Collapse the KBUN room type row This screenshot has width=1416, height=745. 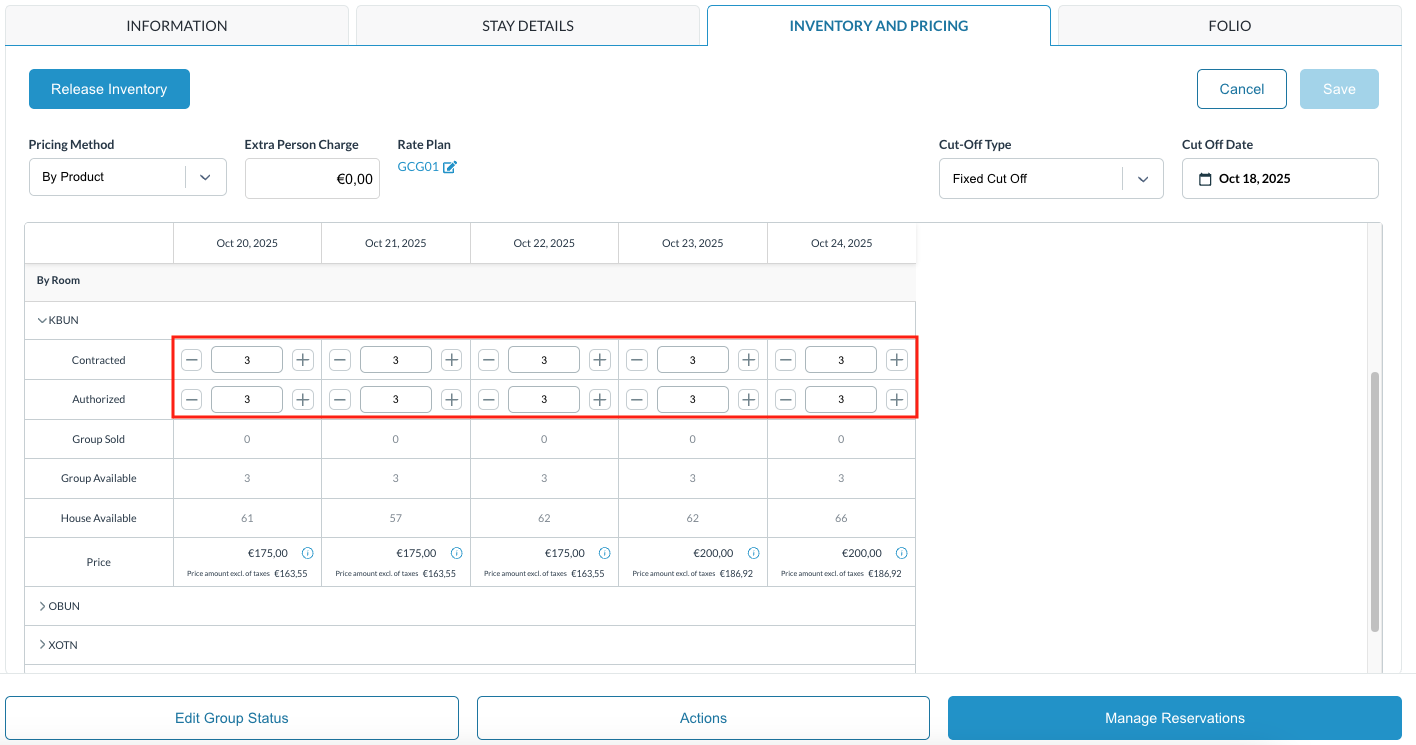pyautogui.click(x=42, y=321)
